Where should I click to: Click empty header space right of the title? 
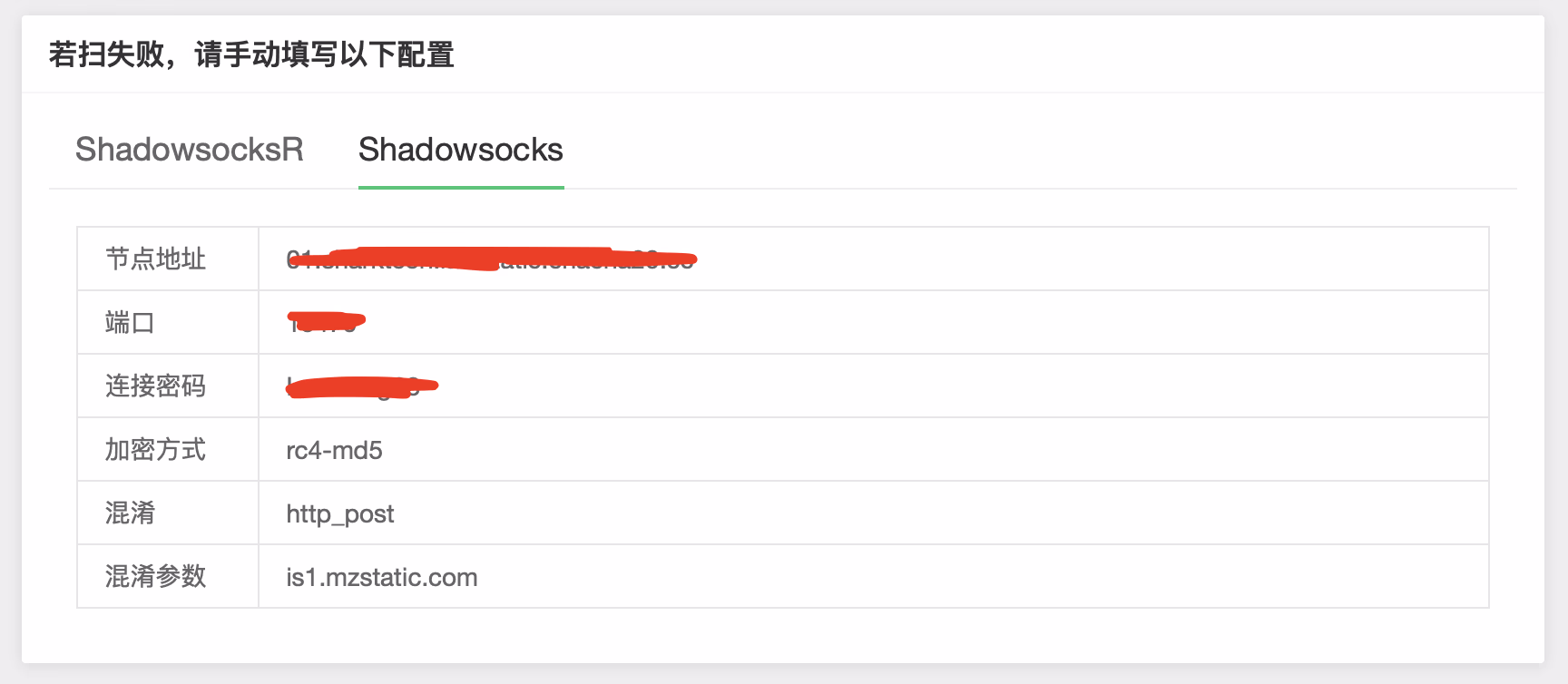tap(998, 54)
